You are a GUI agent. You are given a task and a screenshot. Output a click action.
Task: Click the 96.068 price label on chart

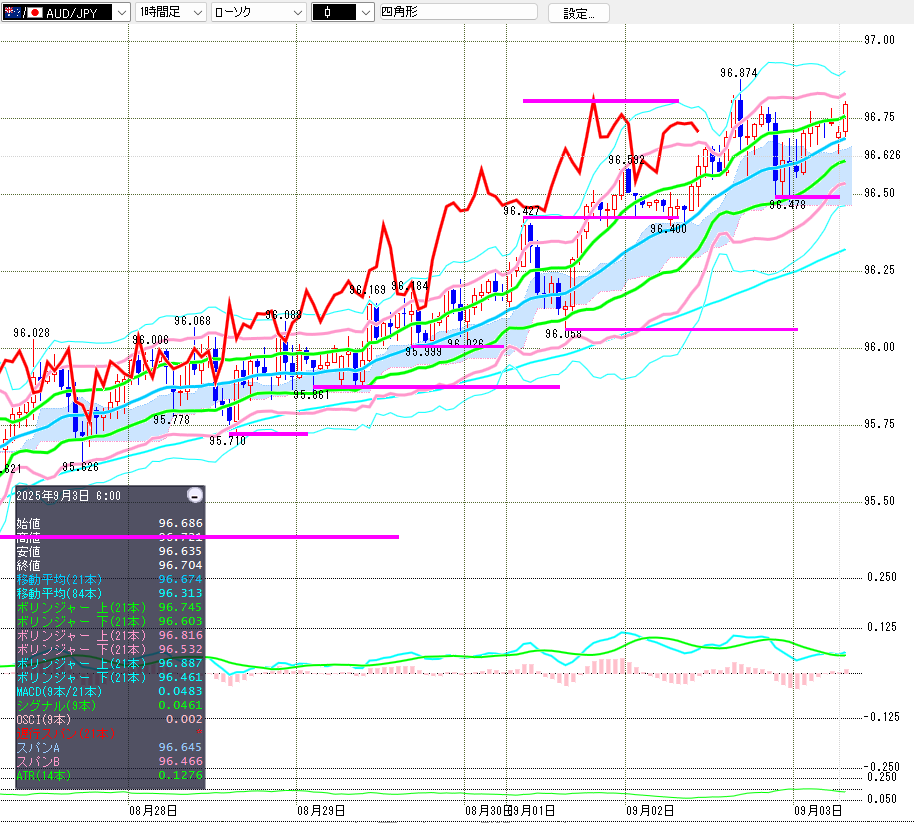192,321
